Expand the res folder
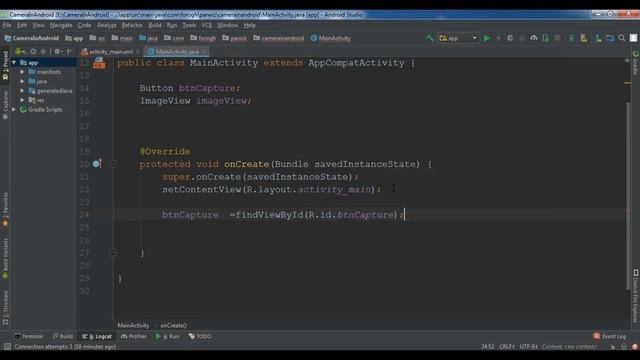The width and height of the screenshot is (640, 360). 22,100
